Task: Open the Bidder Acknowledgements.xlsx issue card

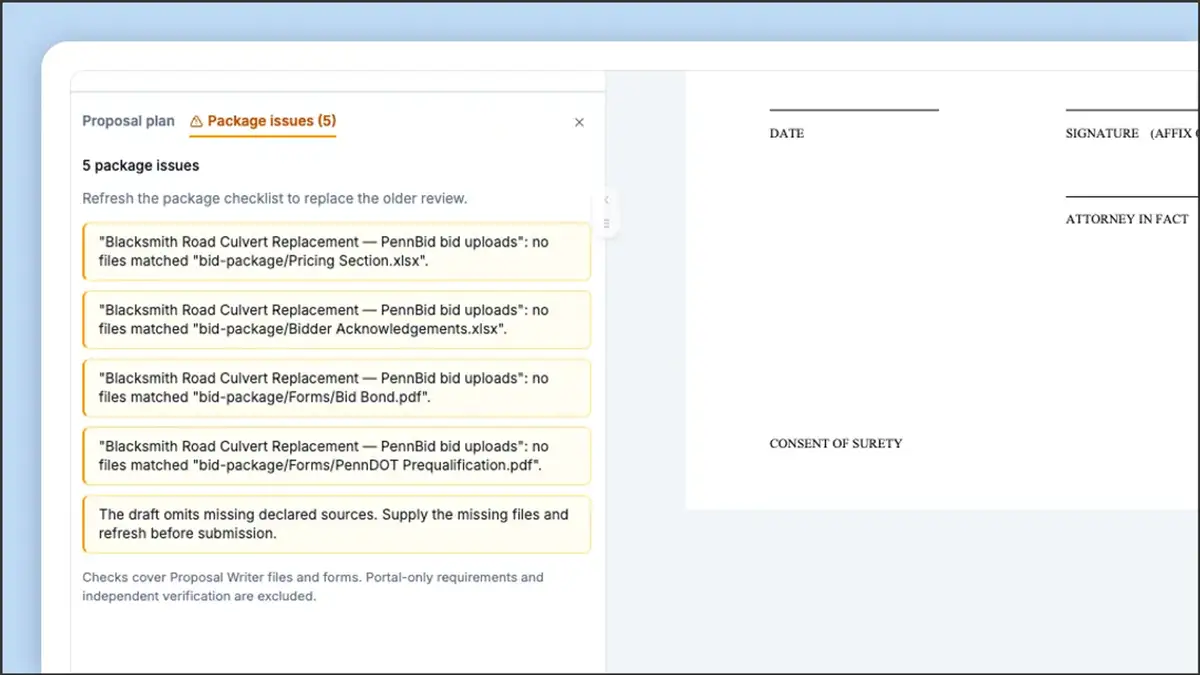Action: pyautogui.click(x=336, y=319)
